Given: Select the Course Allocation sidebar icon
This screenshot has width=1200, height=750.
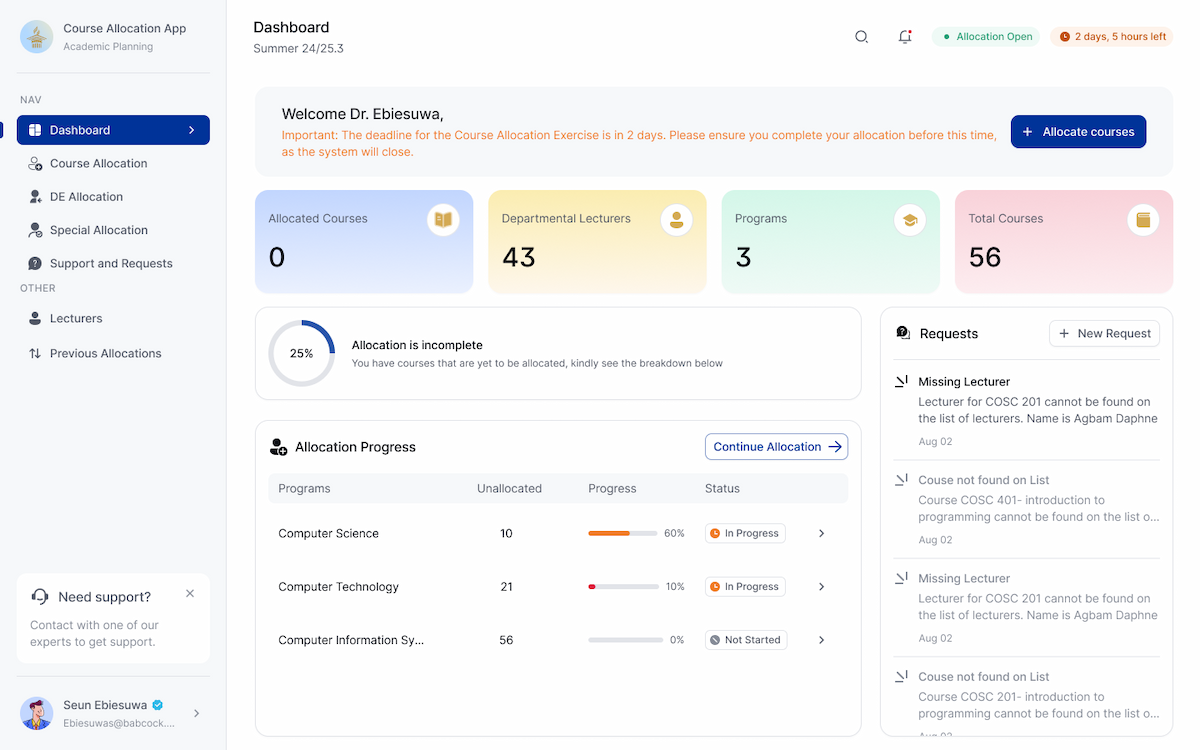Looking at the screenshot, I should click(x=34, y=163).
